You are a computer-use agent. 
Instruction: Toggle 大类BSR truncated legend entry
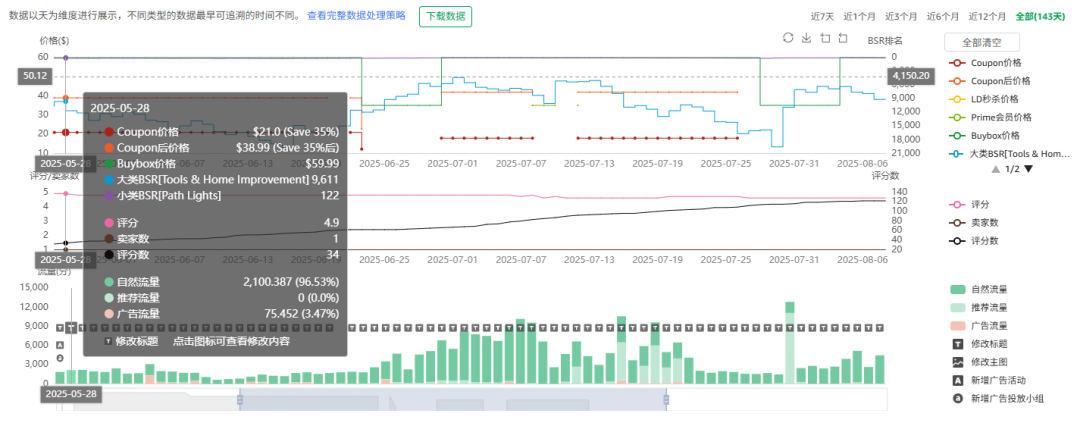pos(1010,154)
